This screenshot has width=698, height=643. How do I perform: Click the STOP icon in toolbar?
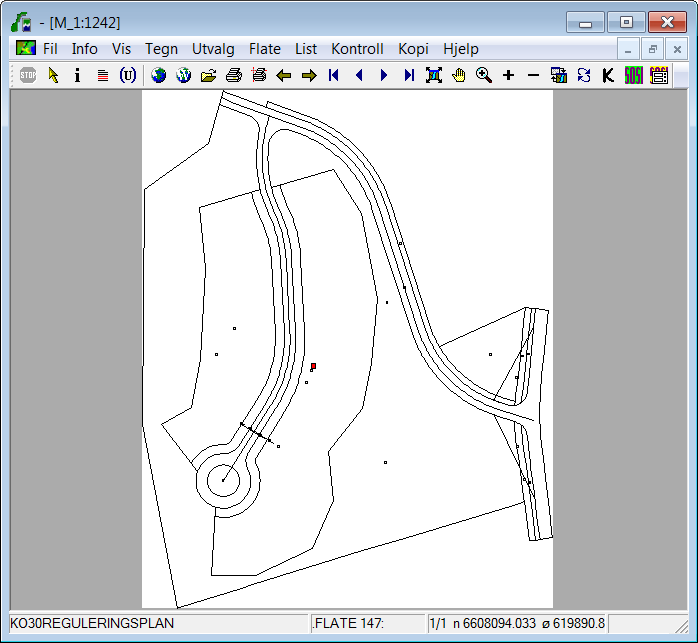28,75
